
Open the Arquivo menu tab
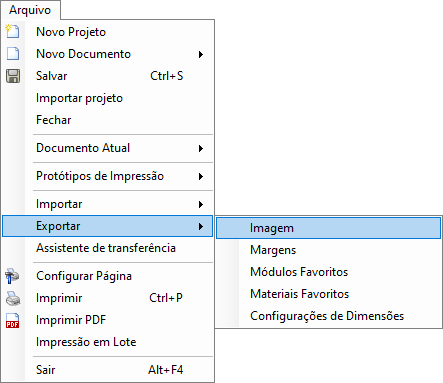click(30, 10)
